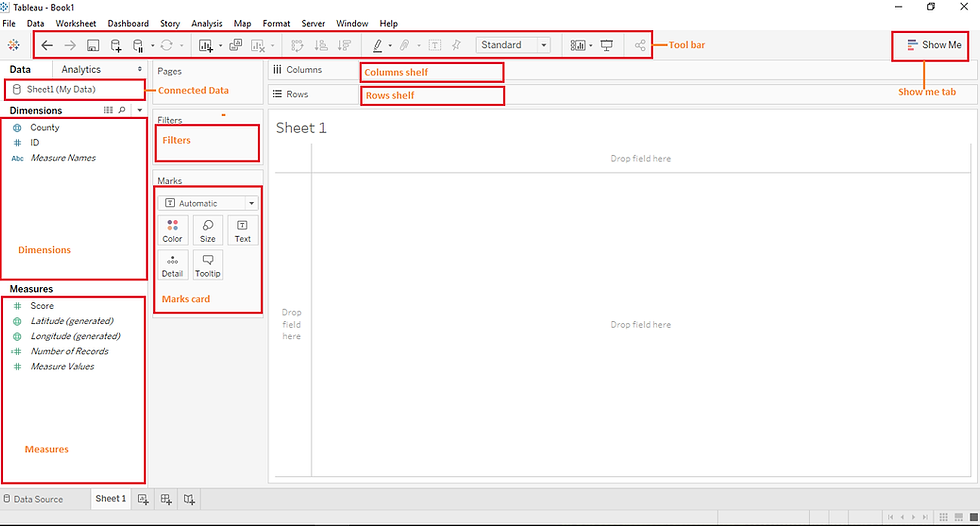Click the share workbook icon
Screen dimensions: 980x526
[640, 45]
